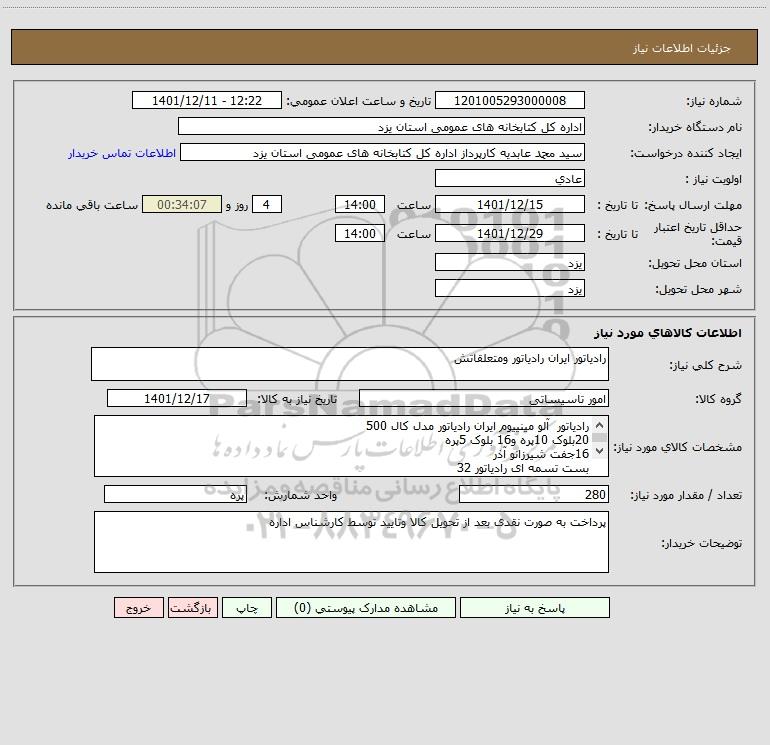Click header title جزئیات اطلاعات نیاز
The width and height of the screenshot is (770, 745).
pos(682,48)
